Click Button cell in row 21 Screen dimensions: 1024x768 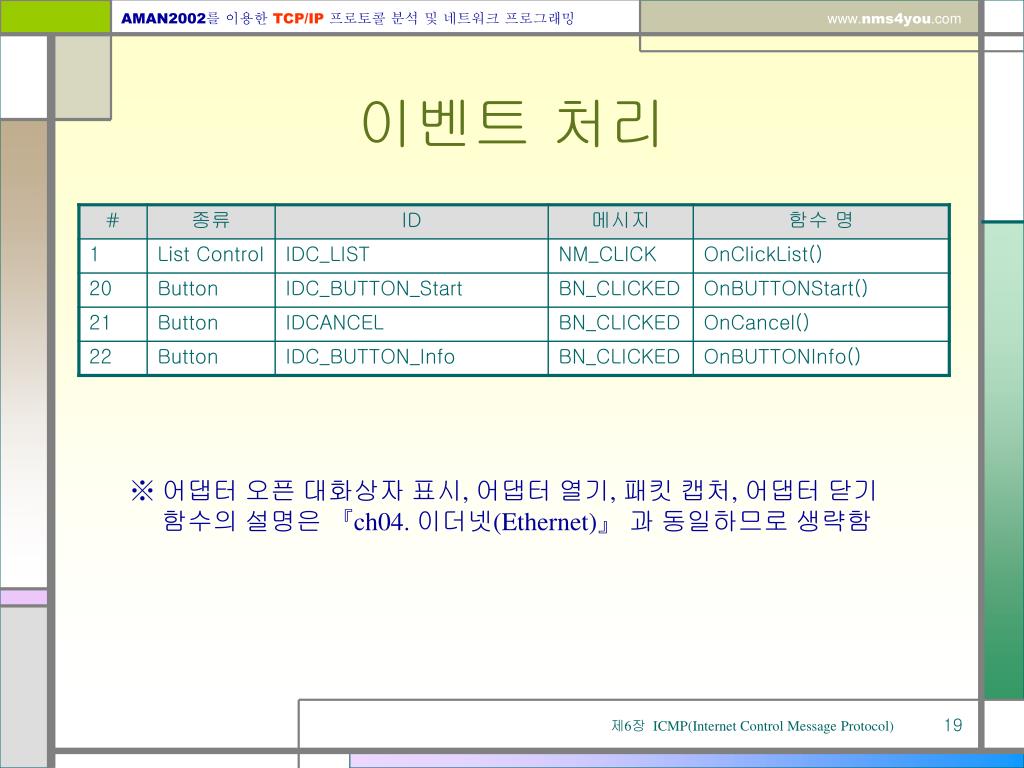coord(211,323)
